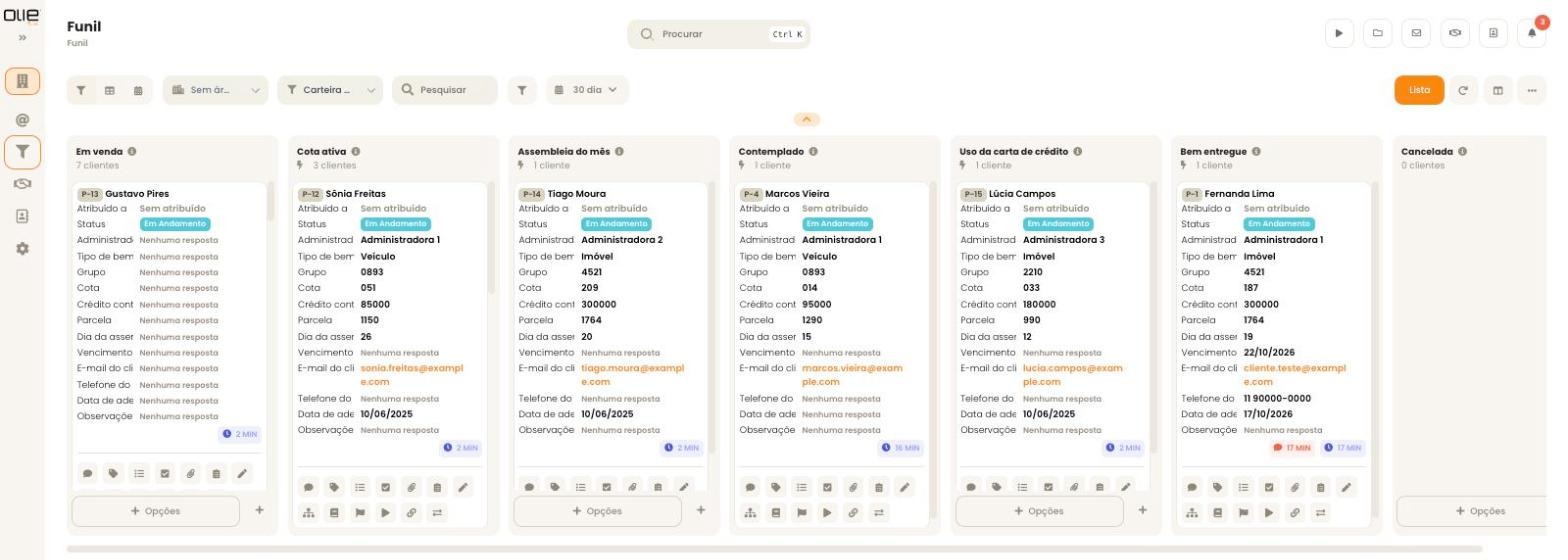The height and width of the screenshot is (560, 1568).
Task: Click the paperclip attachment icon on Gustavo Pires card
Action: (x=190, y=474)
